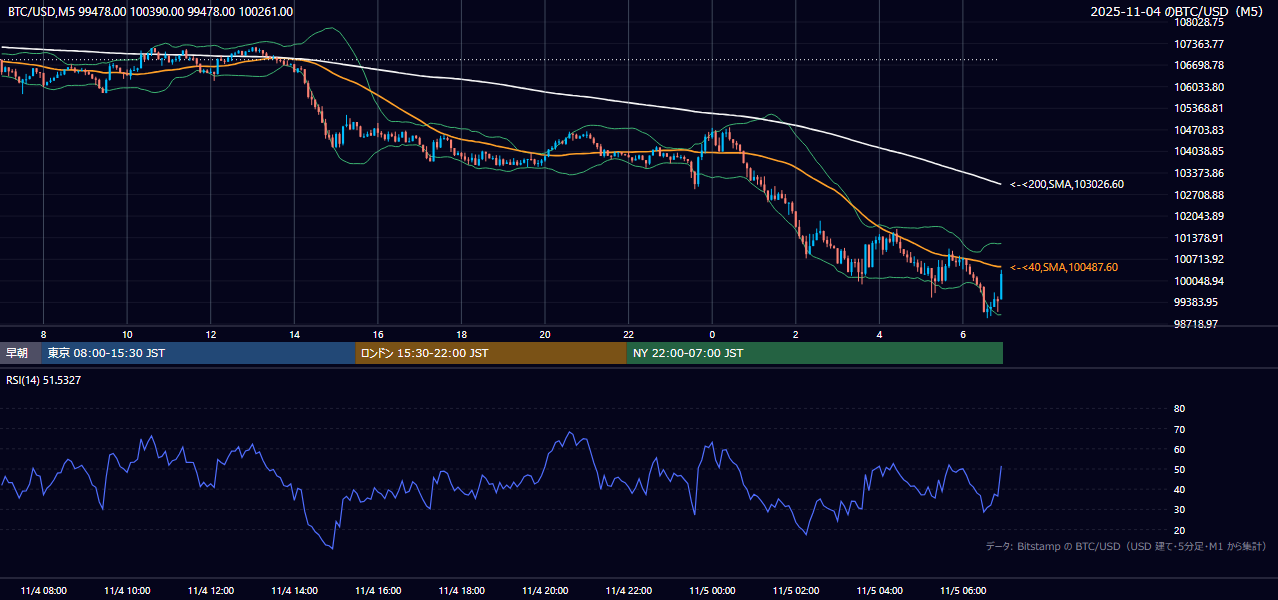1278x600 pixels.
Task: Click the hour 22 tick under price chart
Action: pyautogui.click(x=628, y=334)
